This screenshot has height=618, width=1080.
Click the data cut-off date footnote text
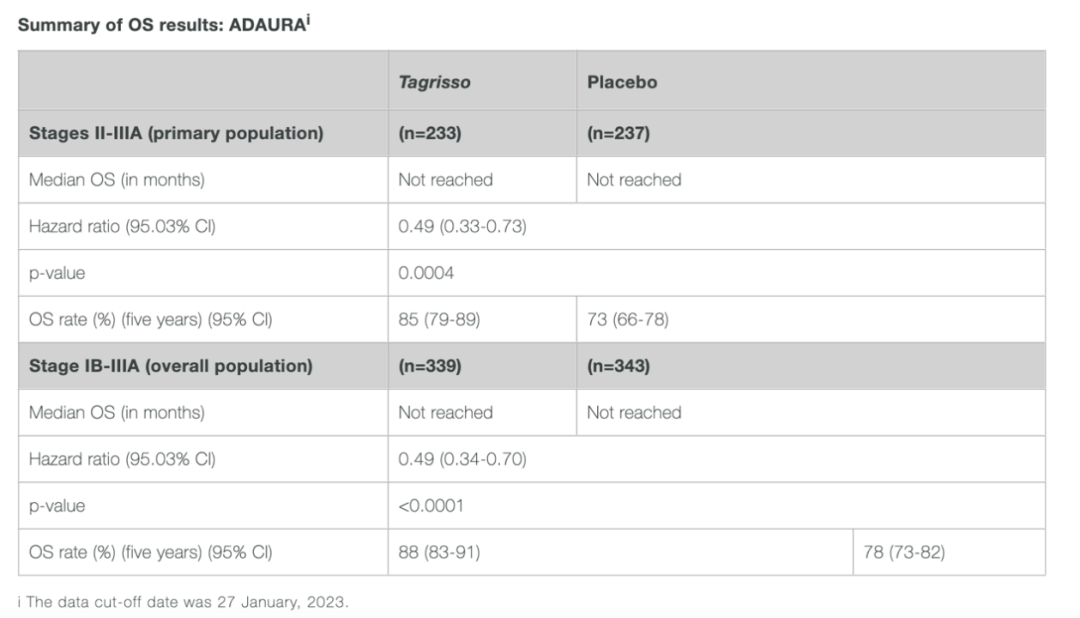[x=183, y=601]
